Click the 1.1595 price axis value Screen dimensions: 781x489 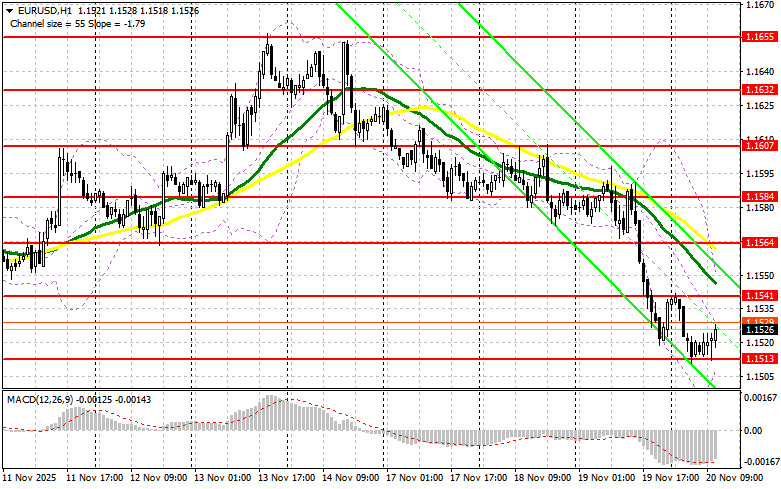click(x=758, y=173)
